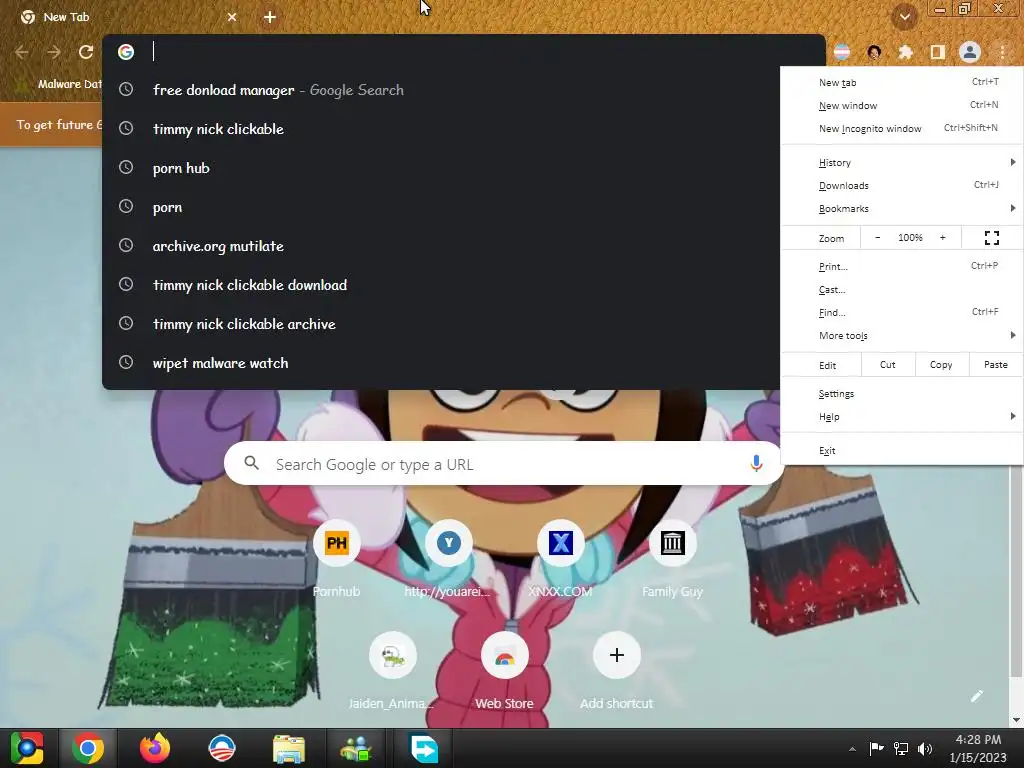Show hidden system tray icons
Image resolution: width=1024 pixels, height=768 pixels.
coord(852,749)
